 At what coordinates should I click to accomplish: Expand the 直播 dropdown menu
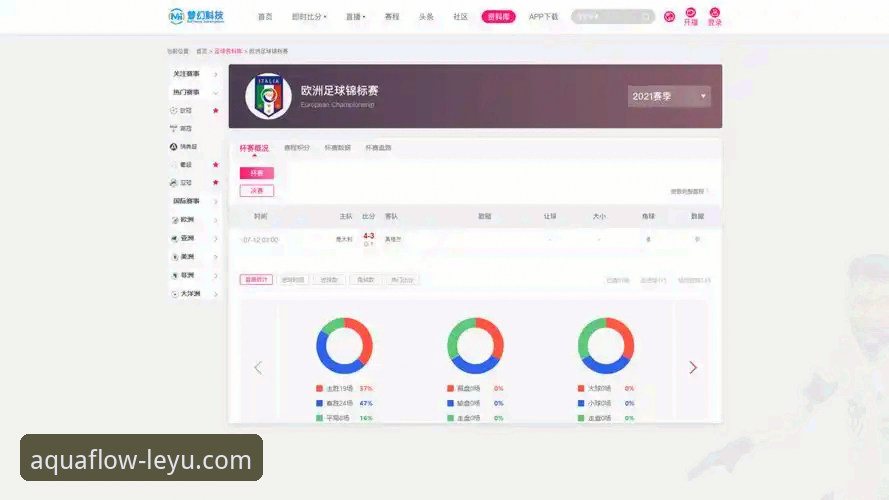tap(355, 17)
